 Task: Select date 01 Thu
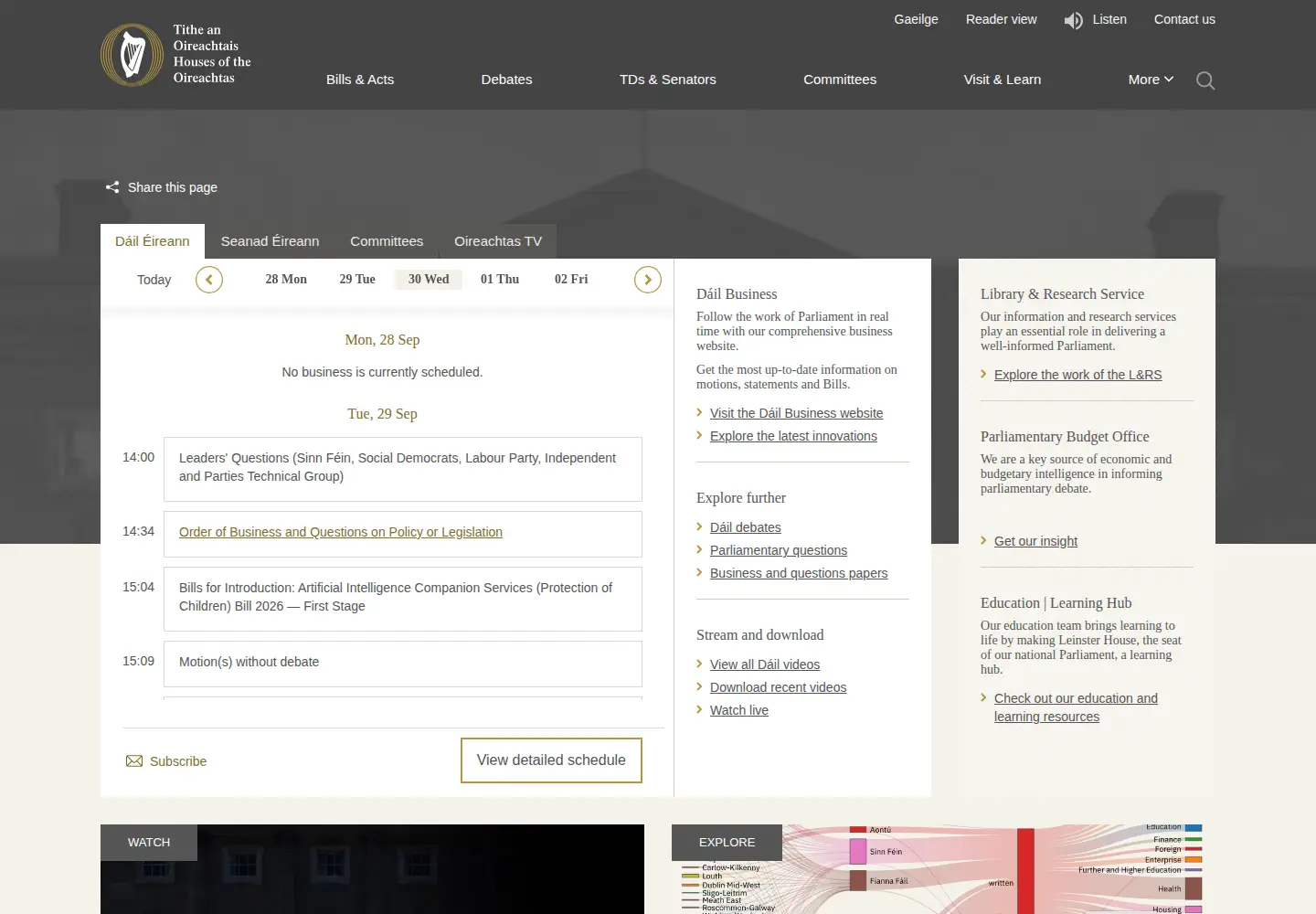point(500,280)
